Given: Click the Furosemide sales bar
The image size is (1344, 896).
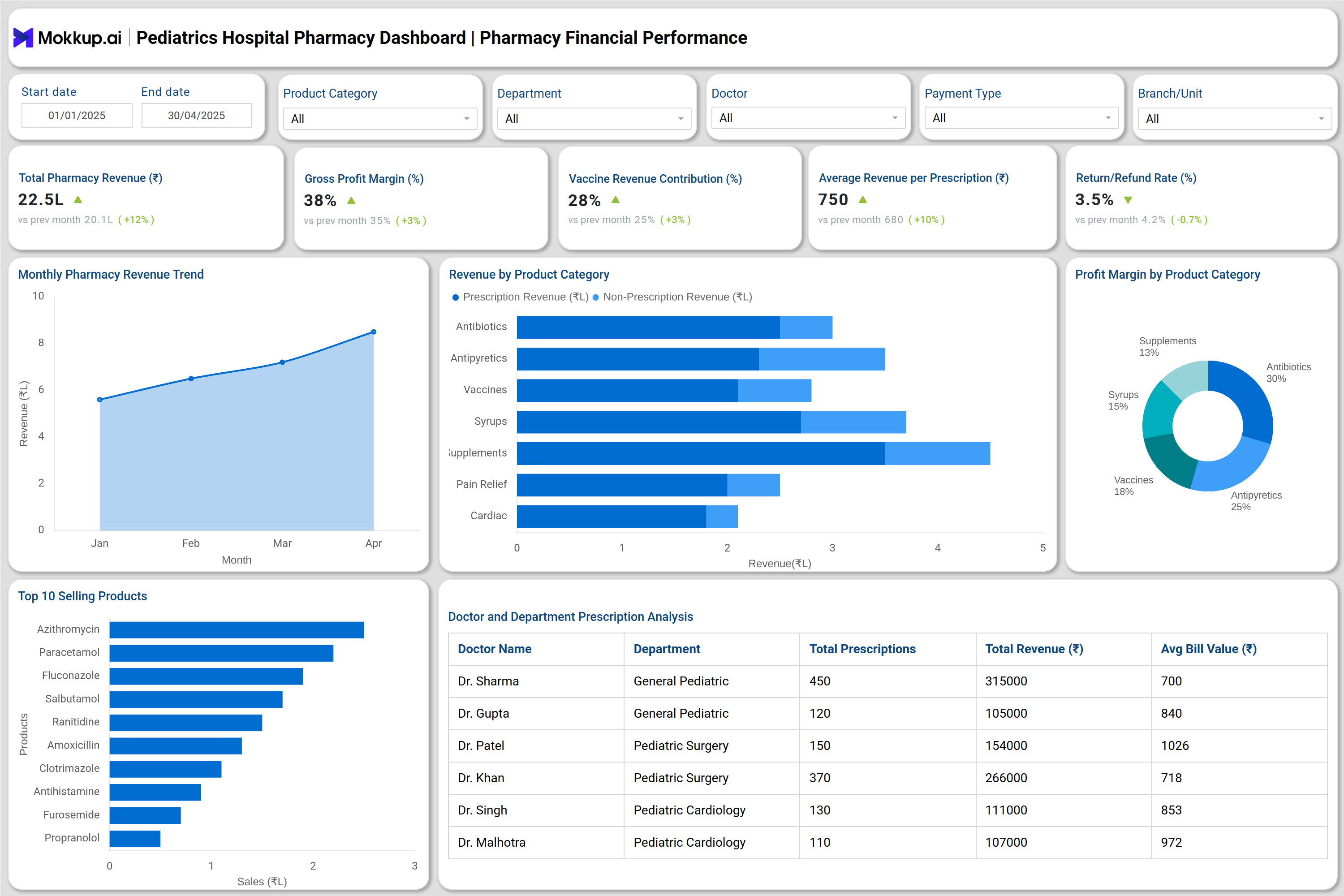Looking at the screenshot, I should pyautogui.click(x=145, y=815).
